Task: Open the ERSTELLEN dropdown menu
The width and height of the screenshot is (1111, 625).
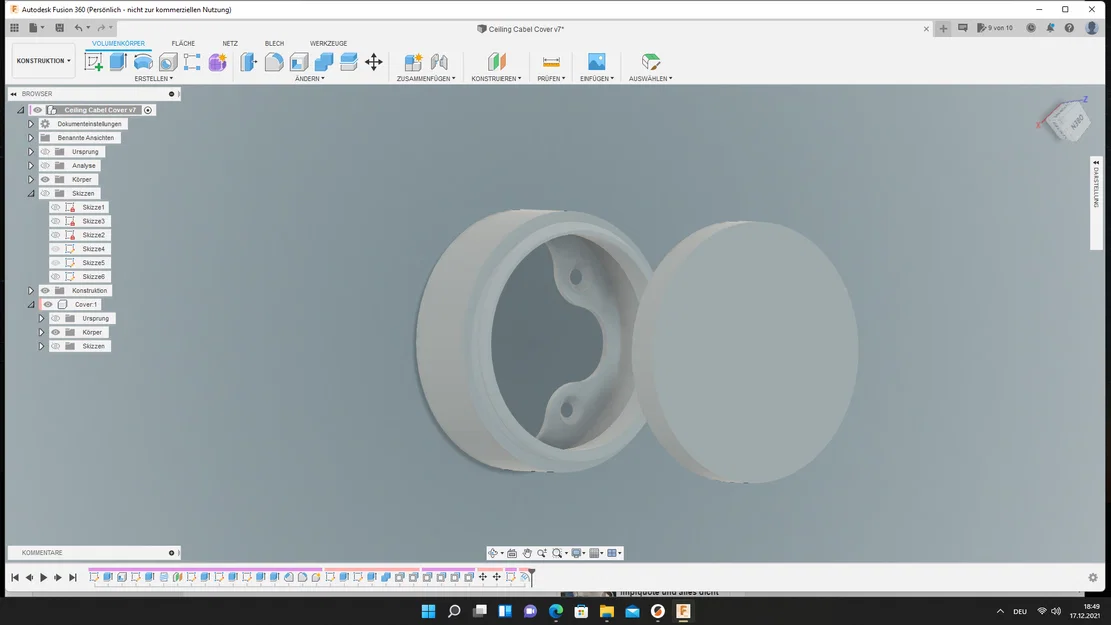Action: coord(154,79)
